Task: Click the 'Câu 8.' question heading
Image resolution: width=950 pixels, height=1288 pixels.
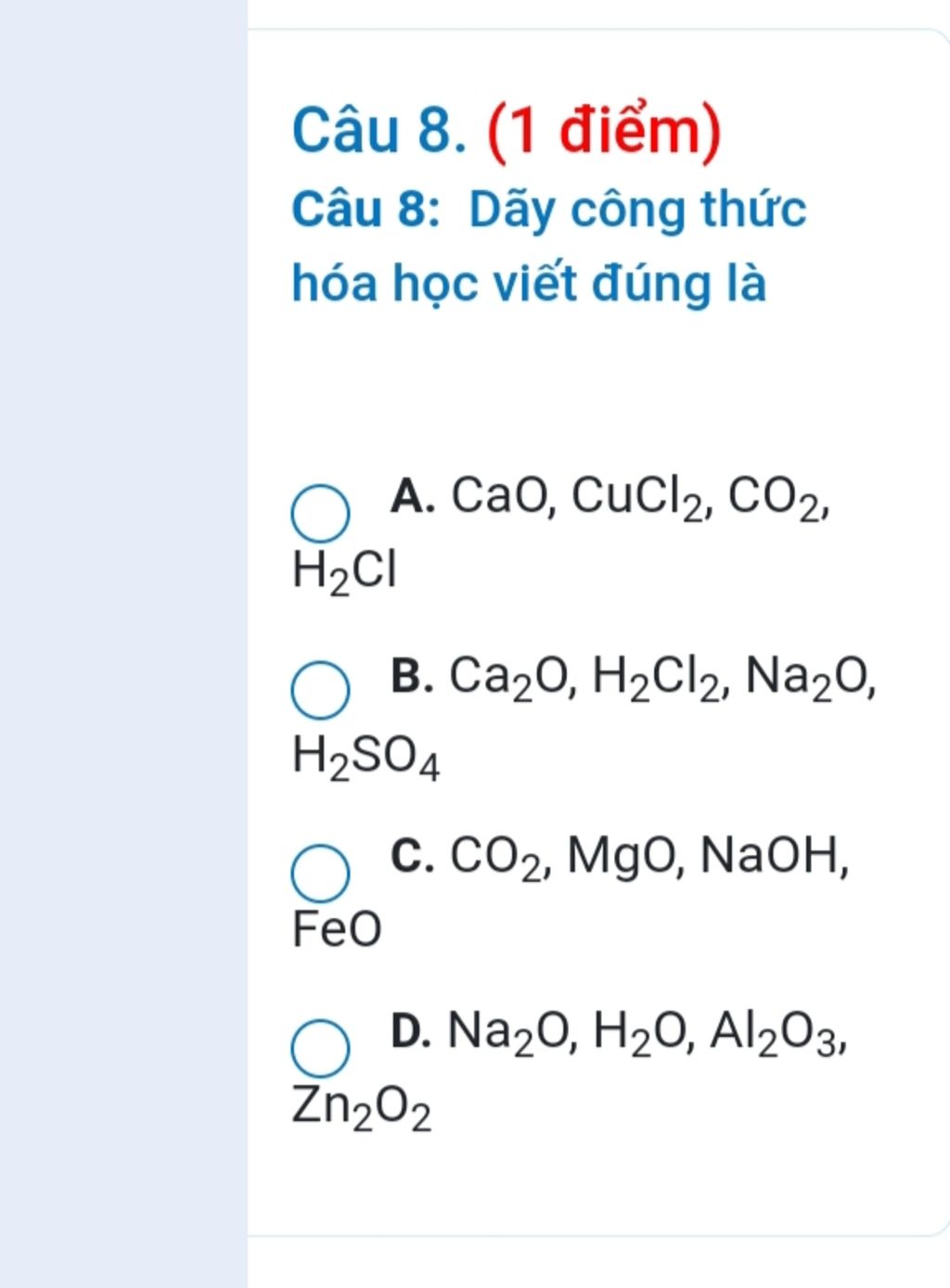Action: 379,131
